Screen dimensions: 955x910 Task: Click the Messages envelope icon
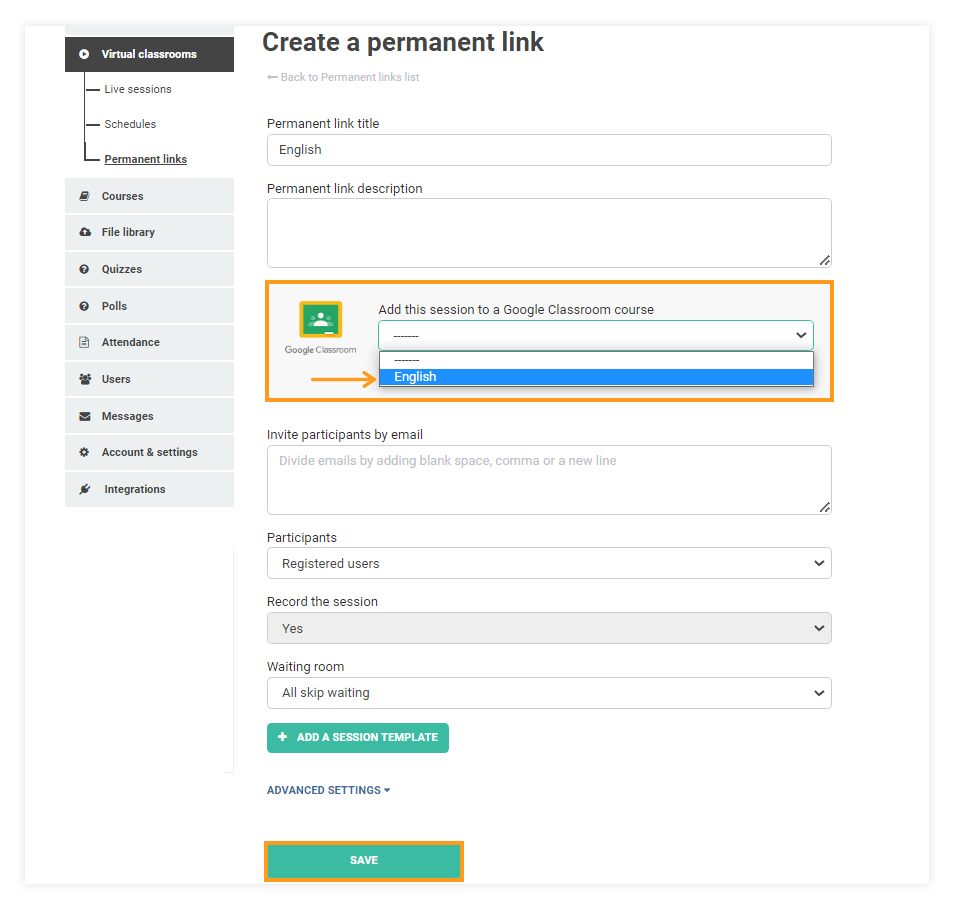tap(85, 416)
